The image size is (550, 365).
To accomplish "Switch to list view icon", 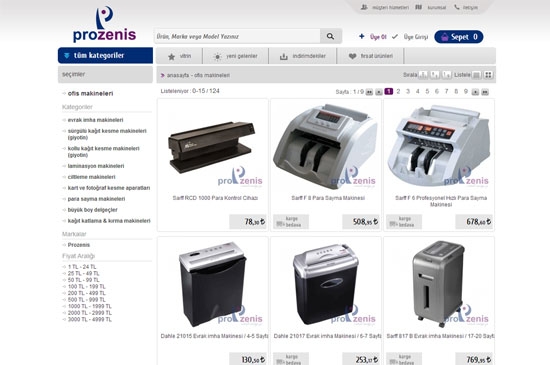I will (476, 75).
